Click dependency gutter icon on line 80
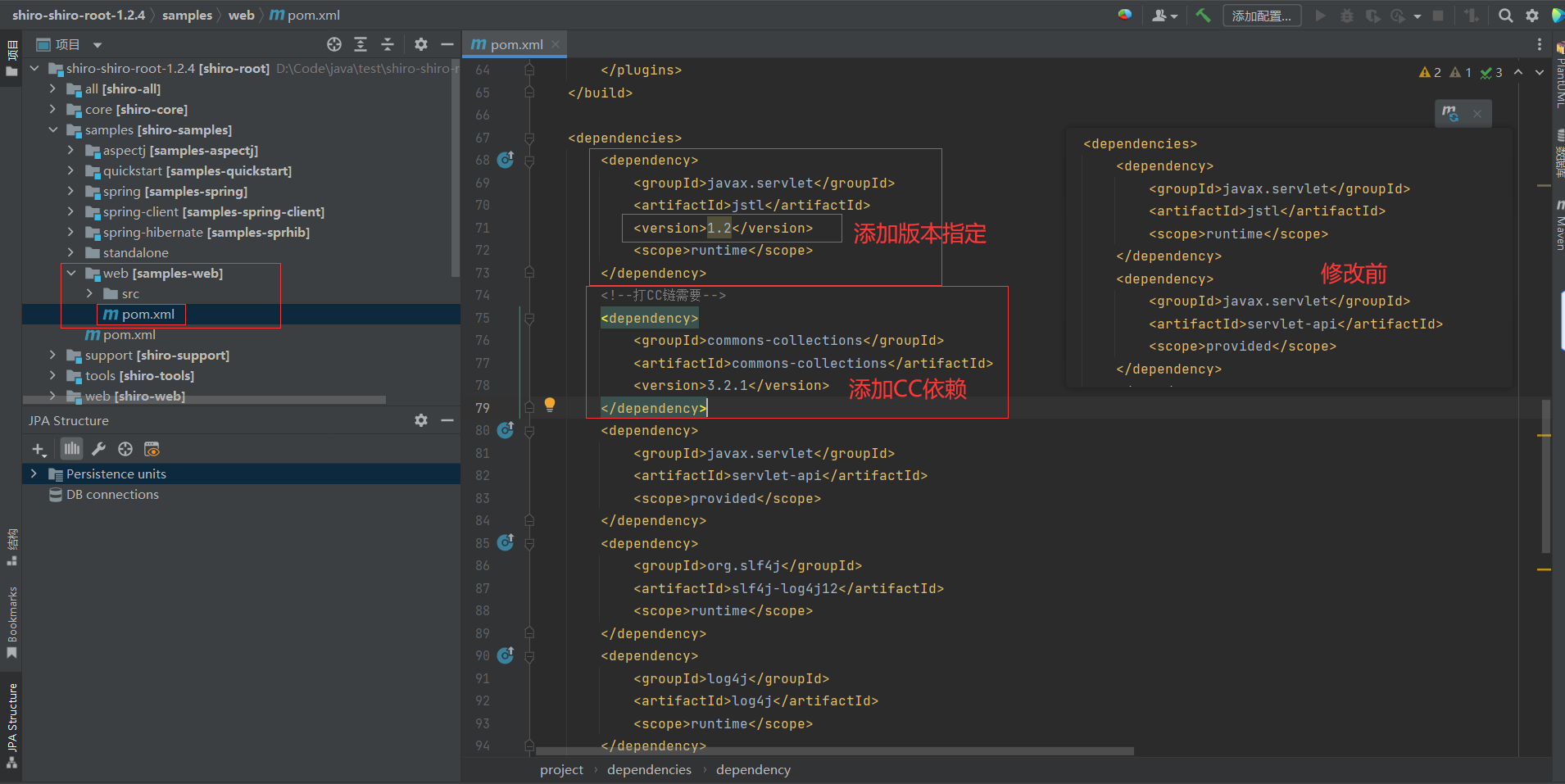Image resolution: width=1565 pixels, height=784 pixels. tap(506, 430)
